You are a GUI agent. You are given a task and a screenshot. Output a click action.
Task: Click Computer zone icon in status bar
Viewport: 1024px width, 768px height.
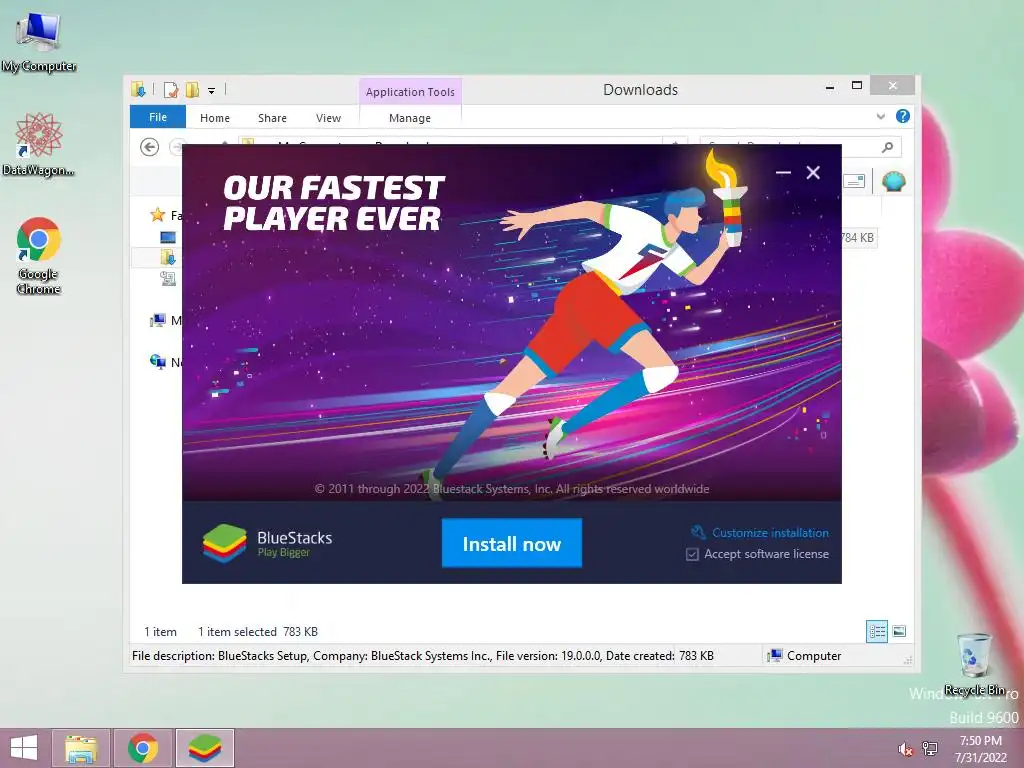[775, 656]
